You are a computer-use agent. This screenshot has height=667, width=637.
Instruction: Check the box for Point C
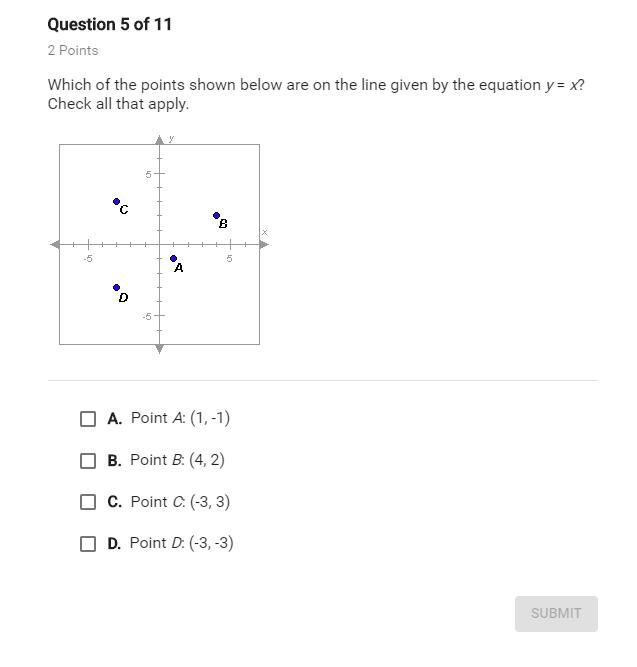88,502
